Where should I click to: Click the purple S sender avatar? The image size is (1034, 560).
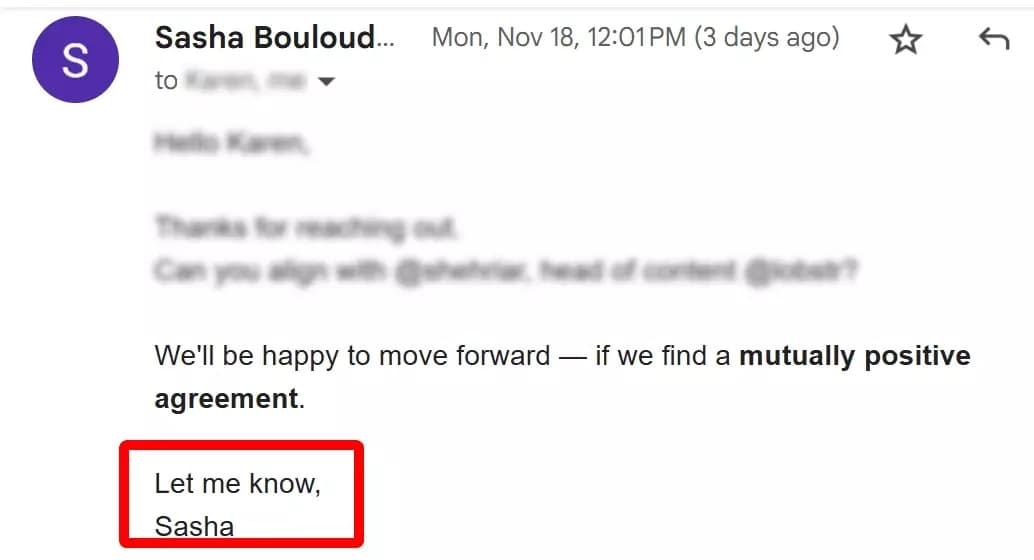click(76, 61)
